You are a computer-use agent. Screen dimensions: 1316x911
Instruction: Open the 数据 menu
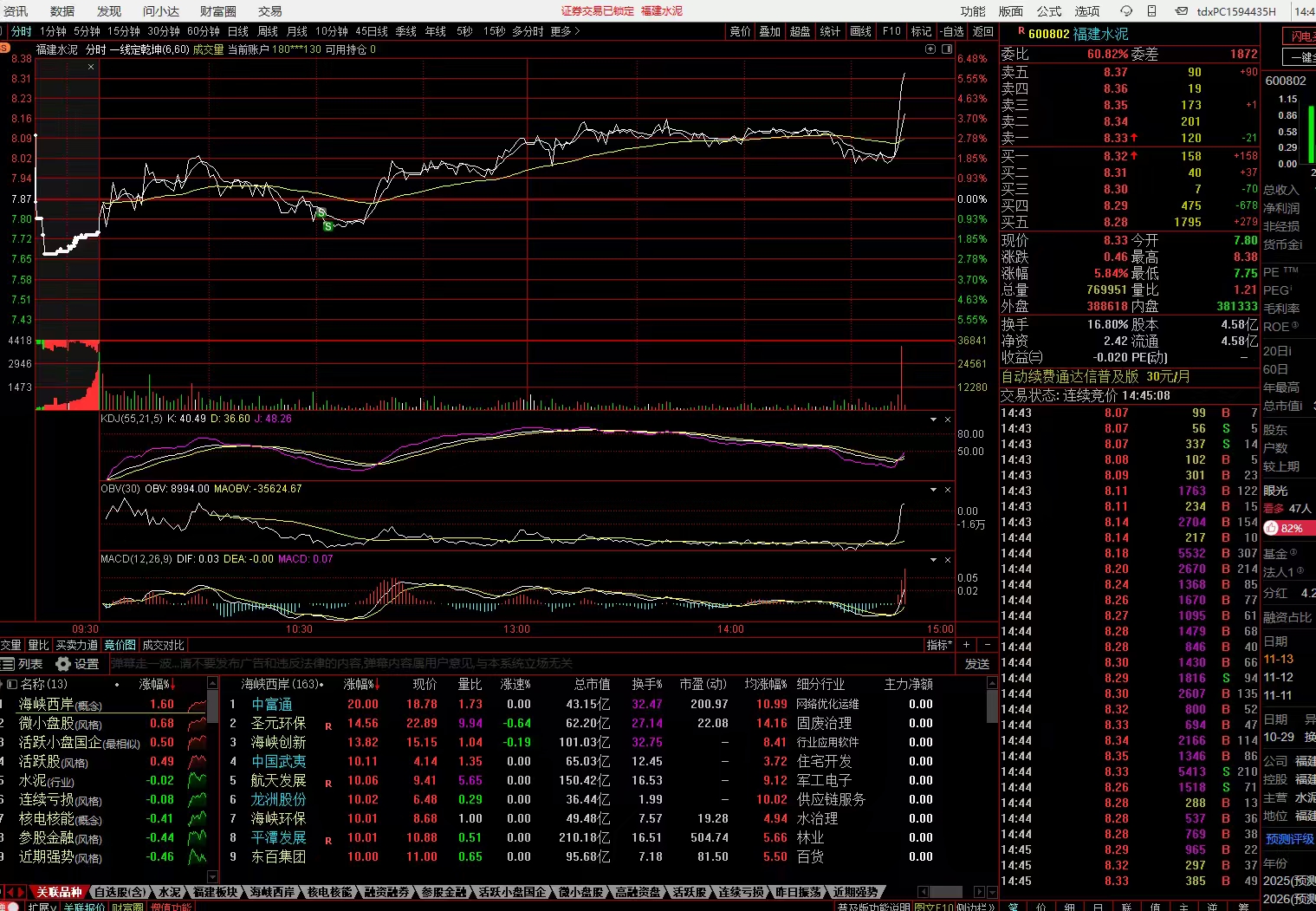coord(62,11)
